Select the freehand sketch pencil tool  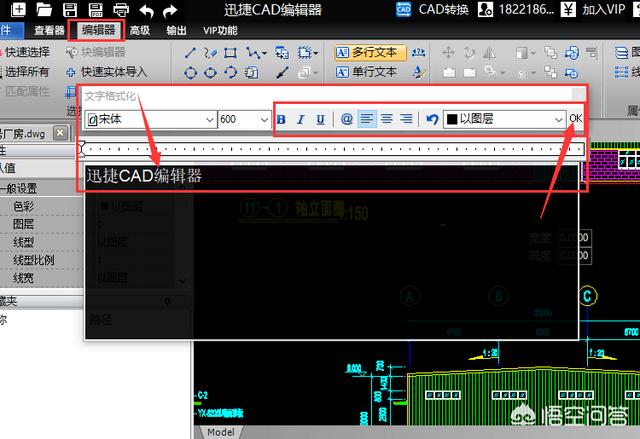(210, 53)
